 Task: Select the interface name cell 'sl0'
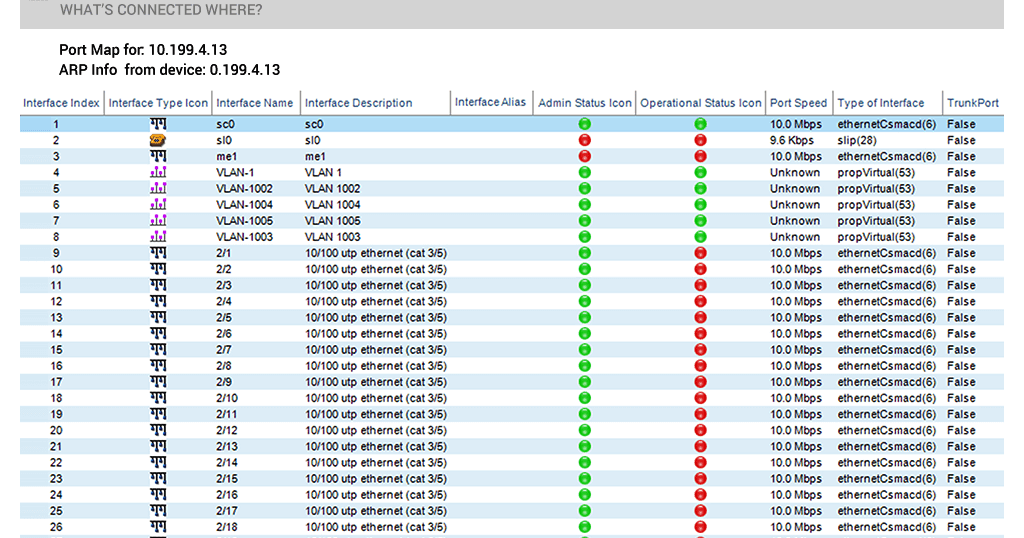(x=224, y=140)
